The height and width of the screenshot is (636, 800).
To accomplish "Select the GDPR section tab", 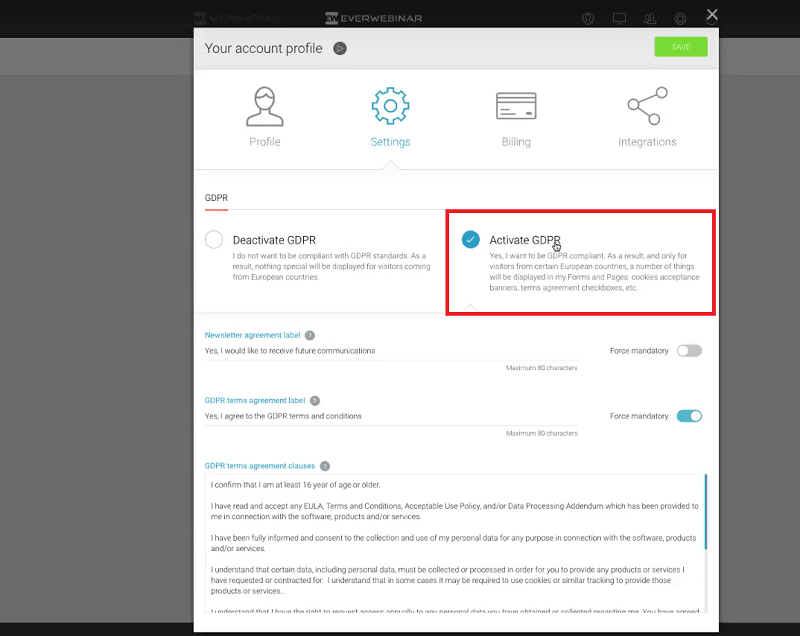I will click(216, 198).
